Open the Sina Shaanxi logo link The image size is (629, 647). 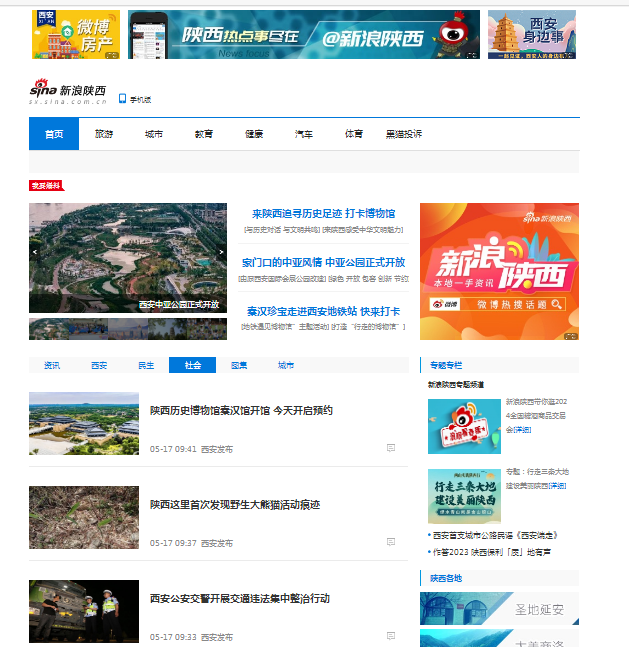[68, 91]
